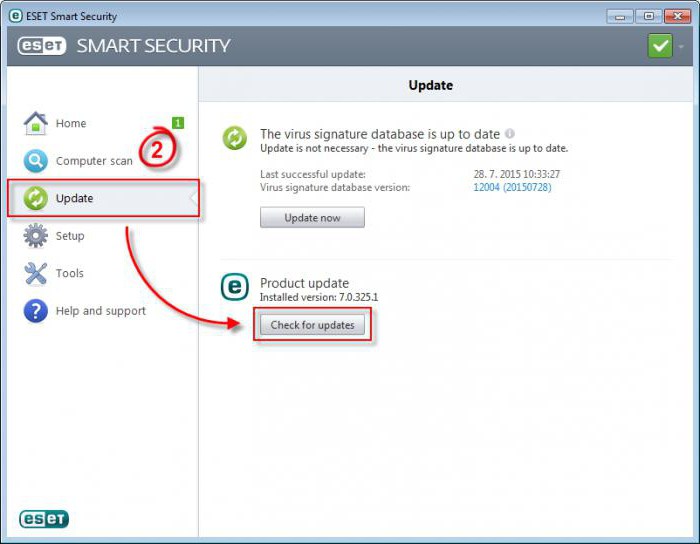Click the green Update arrows sidebar icon
The height and width of the screenshot is (544, 700).
[35, 198]
